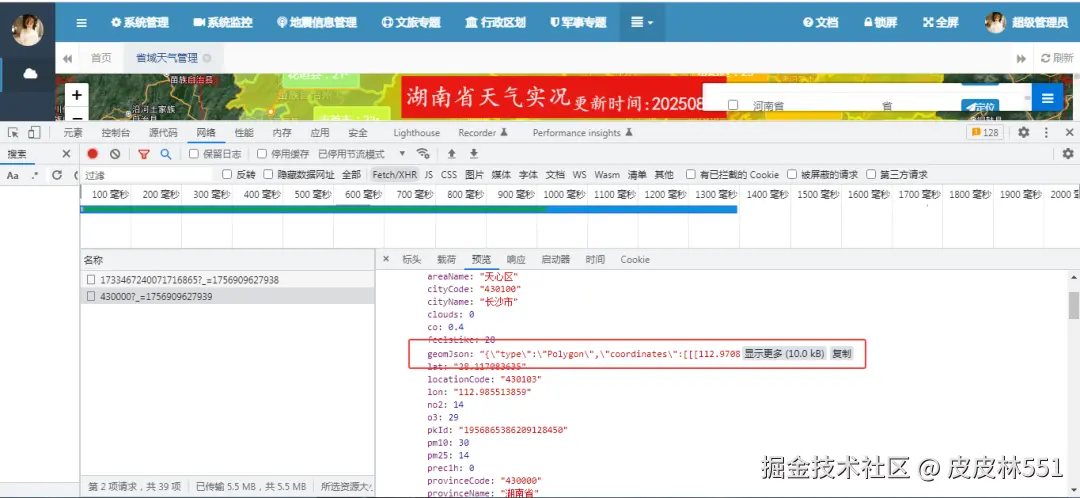Enable the 停用缓存 checkbox
Screen dimensions: 1080x498
click(x=262, y=154)
